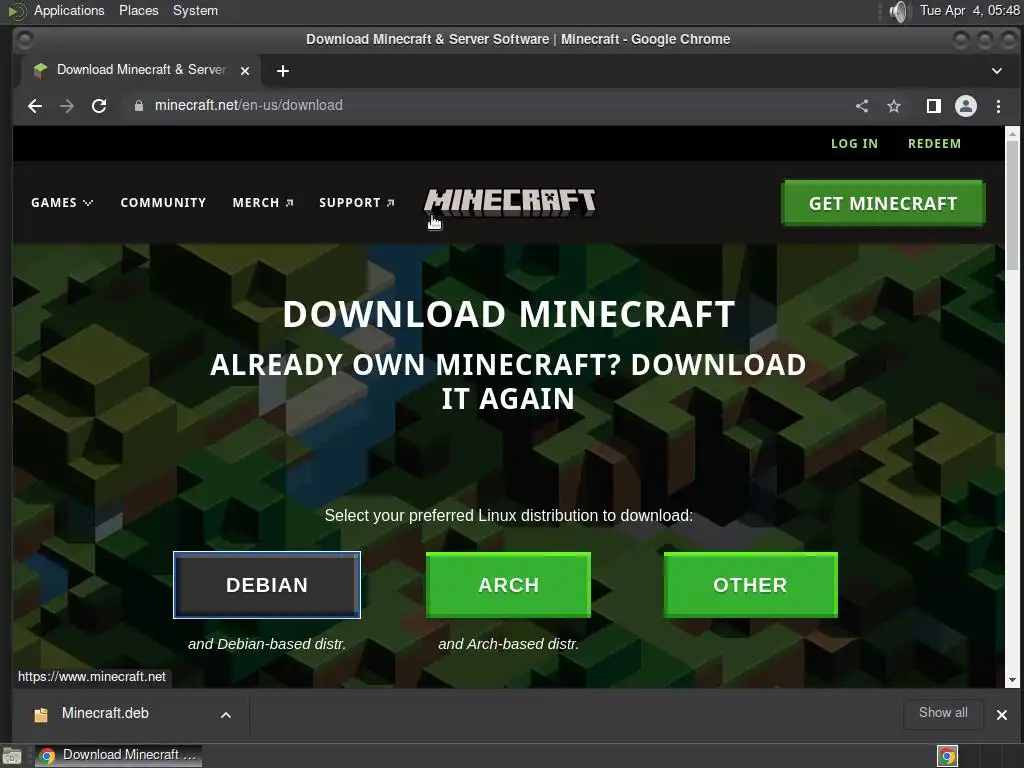Click the clock showing Tue Apr 4

click(970, 10)
